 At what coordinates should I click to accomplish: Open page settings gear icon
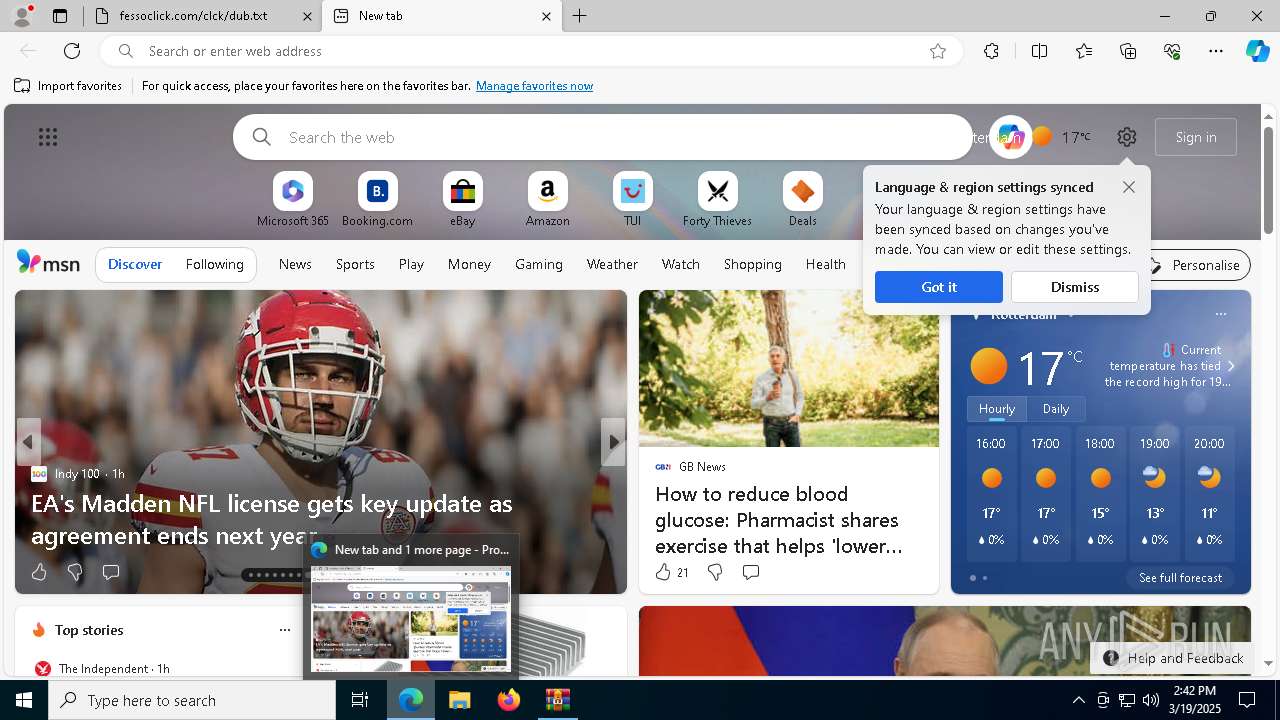1127,137
